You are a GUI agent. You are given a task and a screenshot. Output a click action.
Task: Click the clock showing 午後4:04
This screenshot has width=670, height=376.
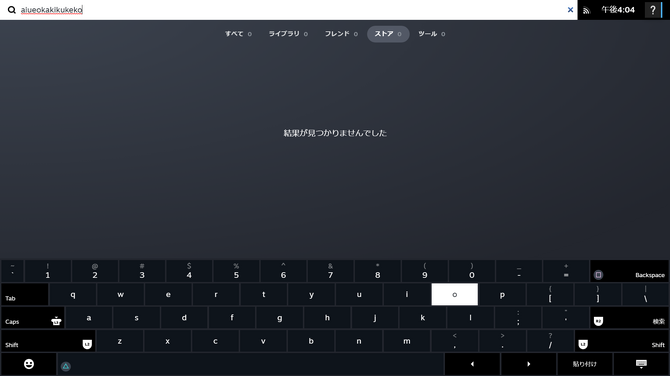(618, 9)
